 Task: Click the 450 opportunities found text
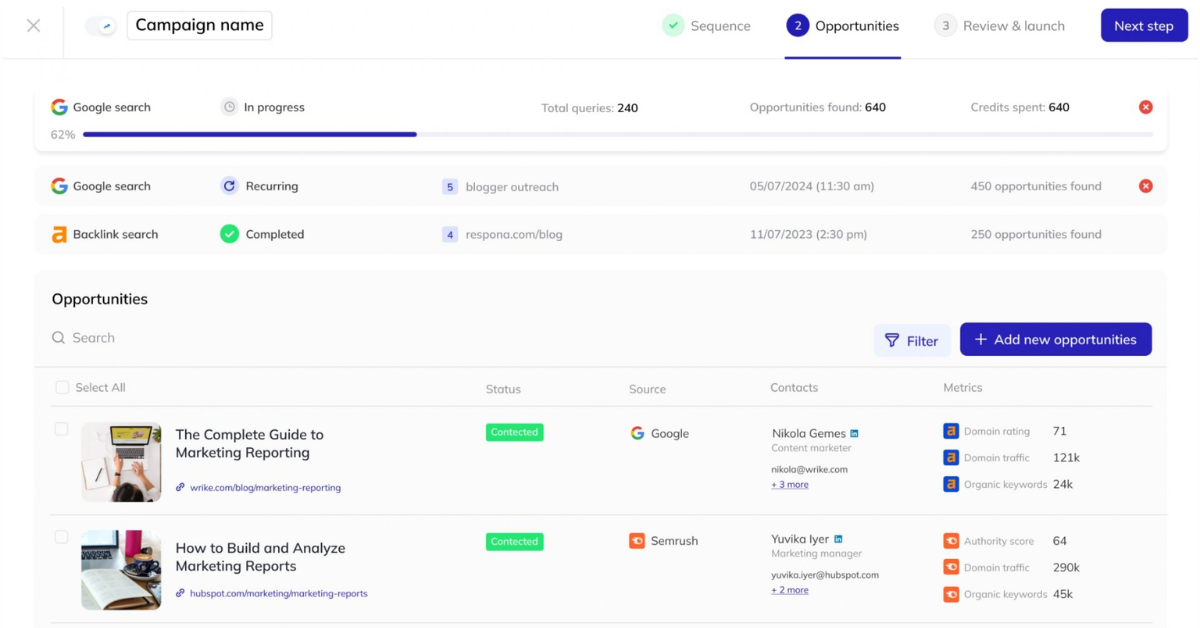click(x=1036, y=186)
